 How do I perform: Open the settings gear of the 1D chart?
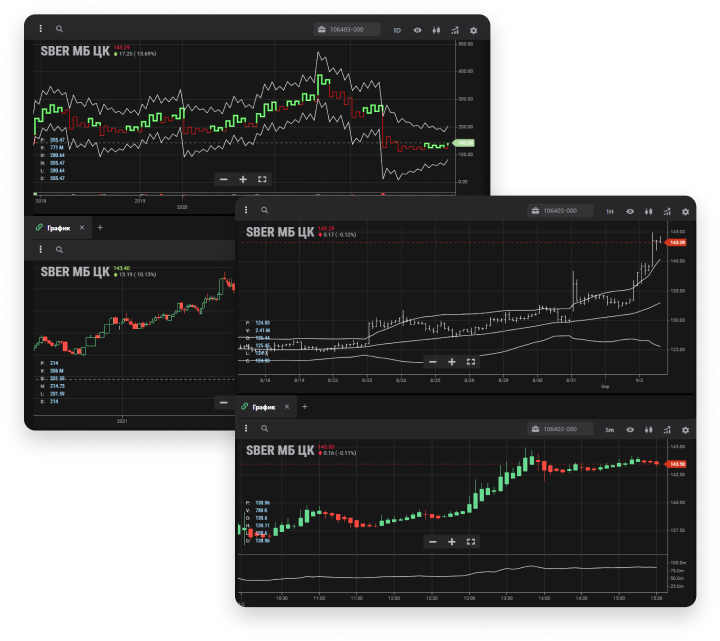(473, 30)
